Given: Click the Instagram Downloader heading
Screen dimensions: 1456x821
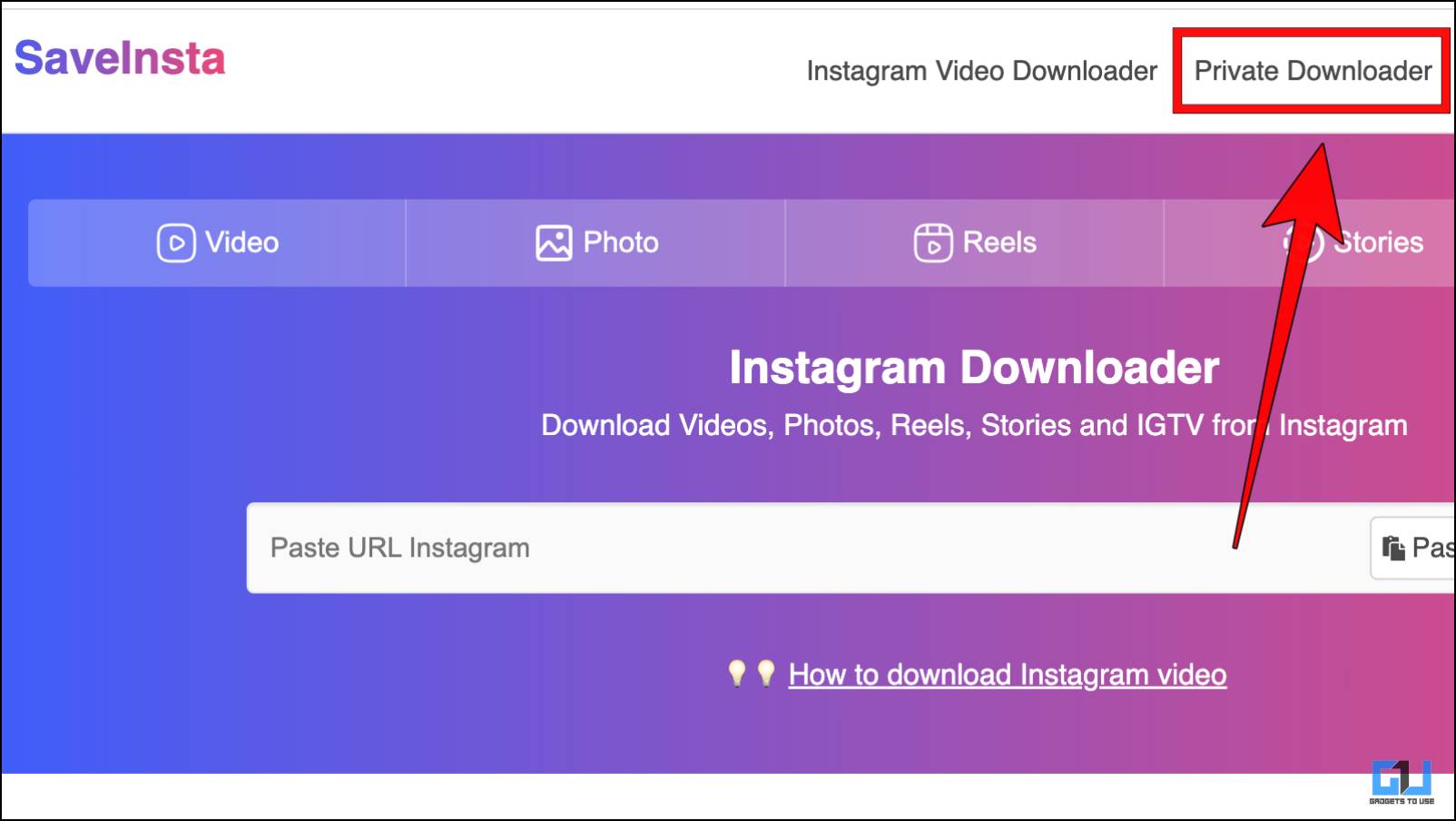Looking at the screenshot, I should 974,368.
